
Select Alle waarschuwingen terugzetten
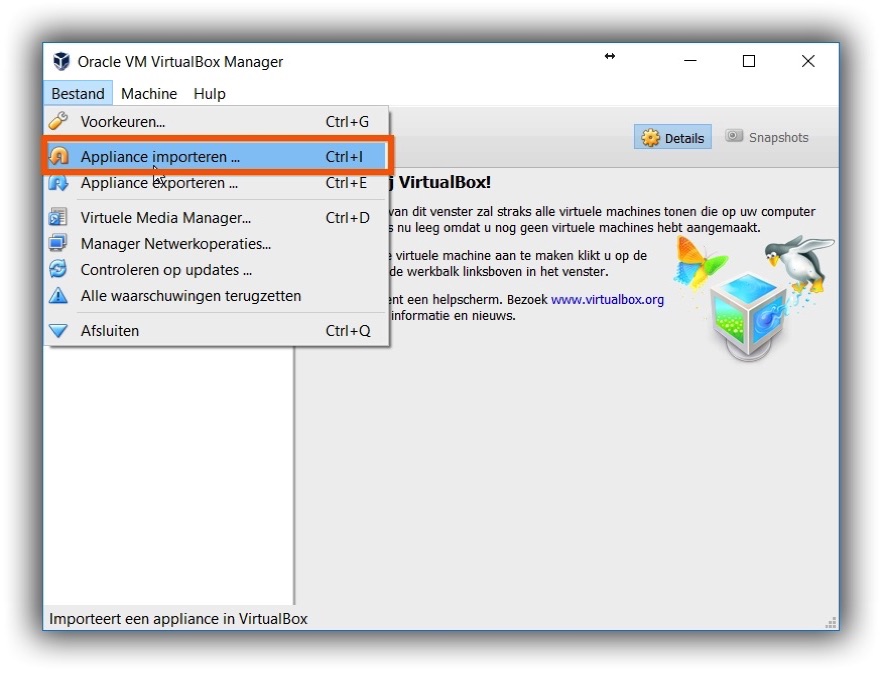point(217,296)
